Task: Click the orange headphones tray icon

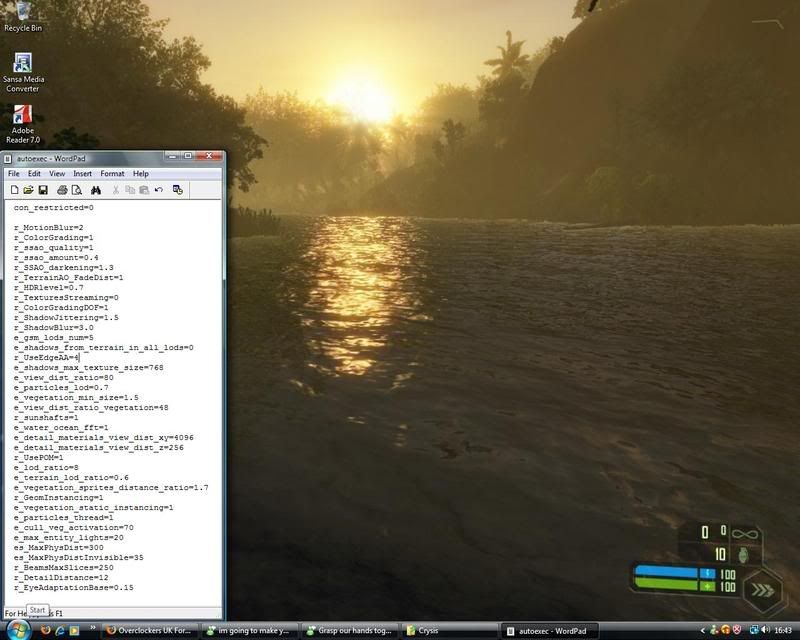Action: [726, 630]
